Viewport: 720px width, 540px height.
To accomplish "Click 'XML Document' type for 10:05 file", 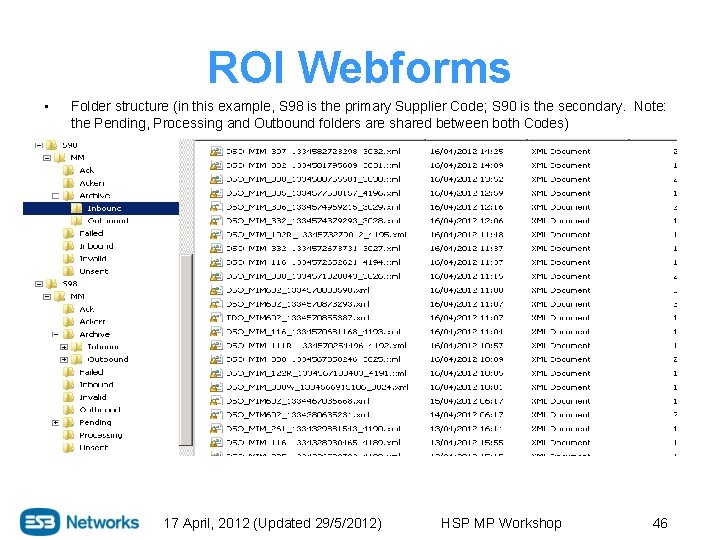I will click(561, 373).
